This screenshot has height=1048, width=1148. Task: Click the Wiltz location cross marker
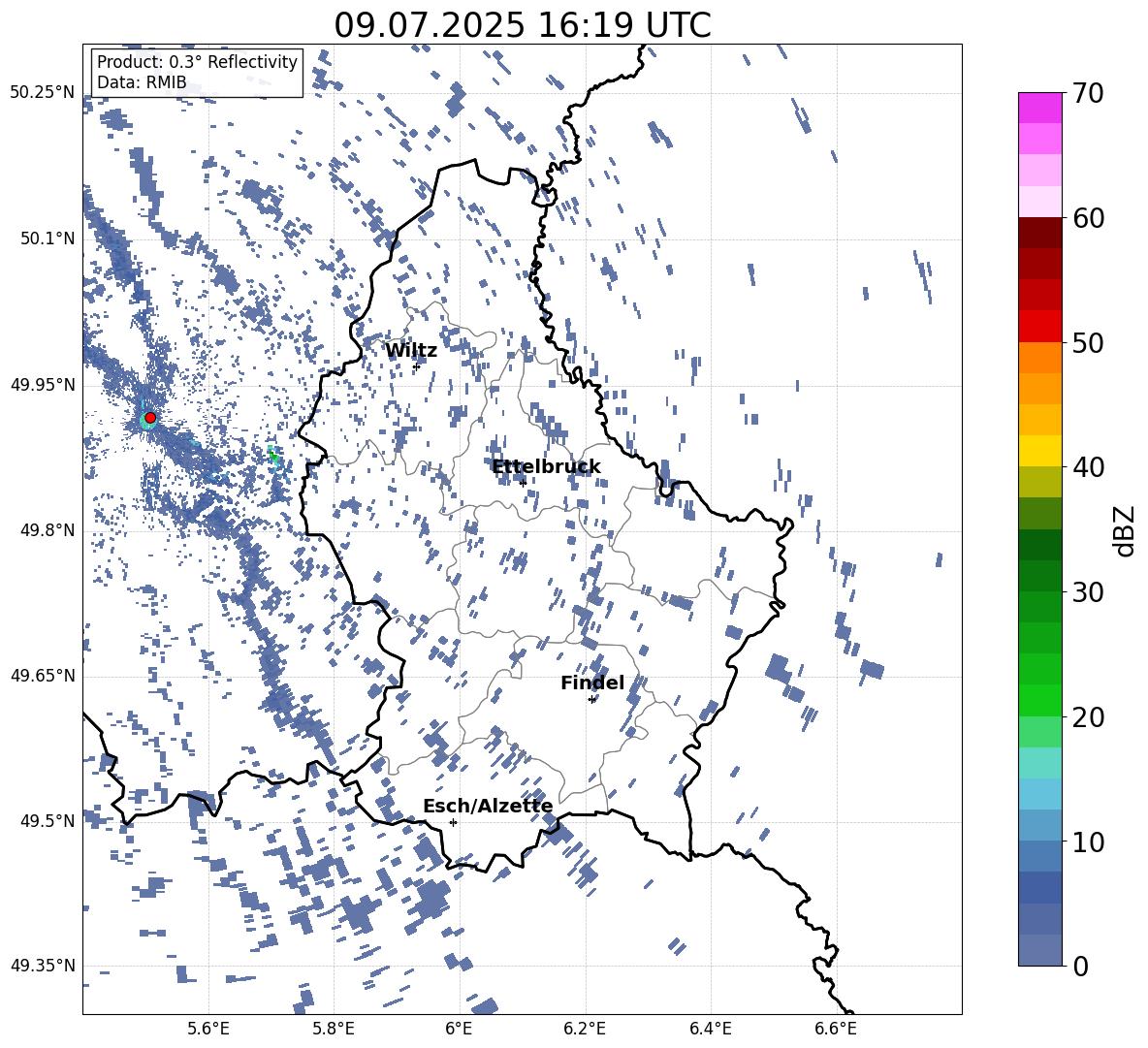pyautogui.click(x=416, y=366)
